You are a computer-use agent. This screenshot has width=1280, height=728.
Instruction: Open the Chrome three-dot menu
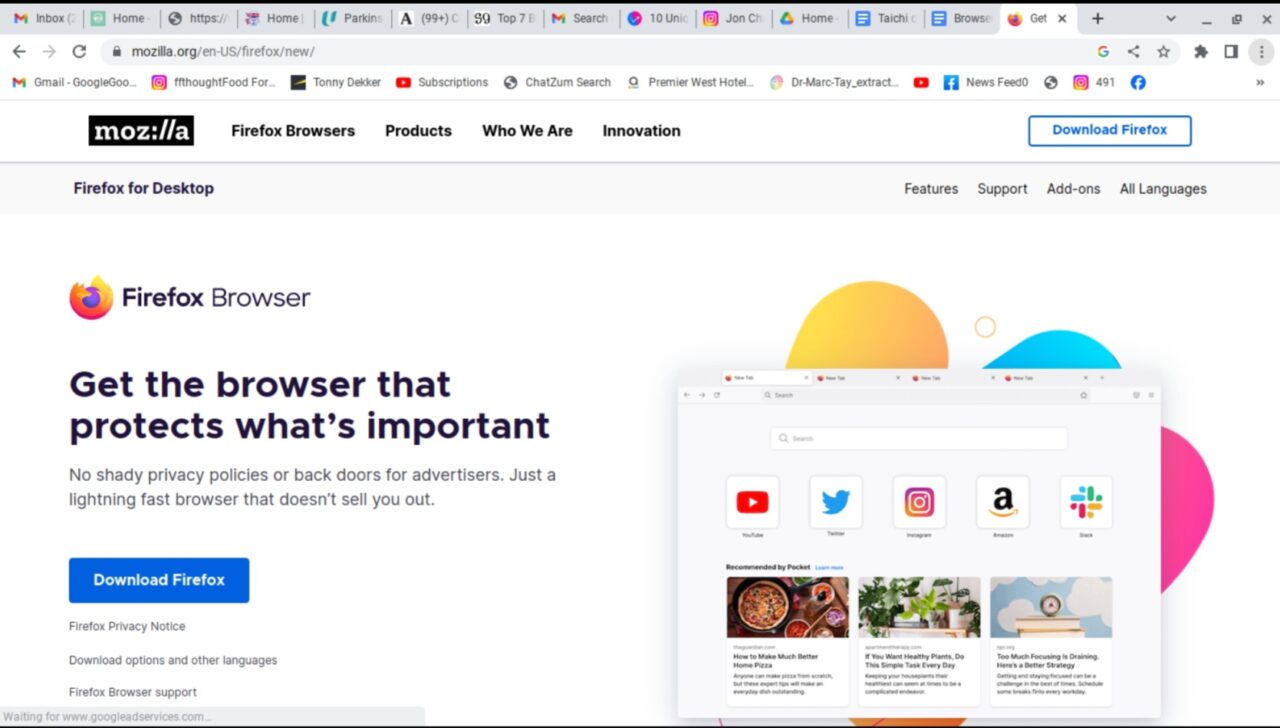click(x=1261, y=51)
